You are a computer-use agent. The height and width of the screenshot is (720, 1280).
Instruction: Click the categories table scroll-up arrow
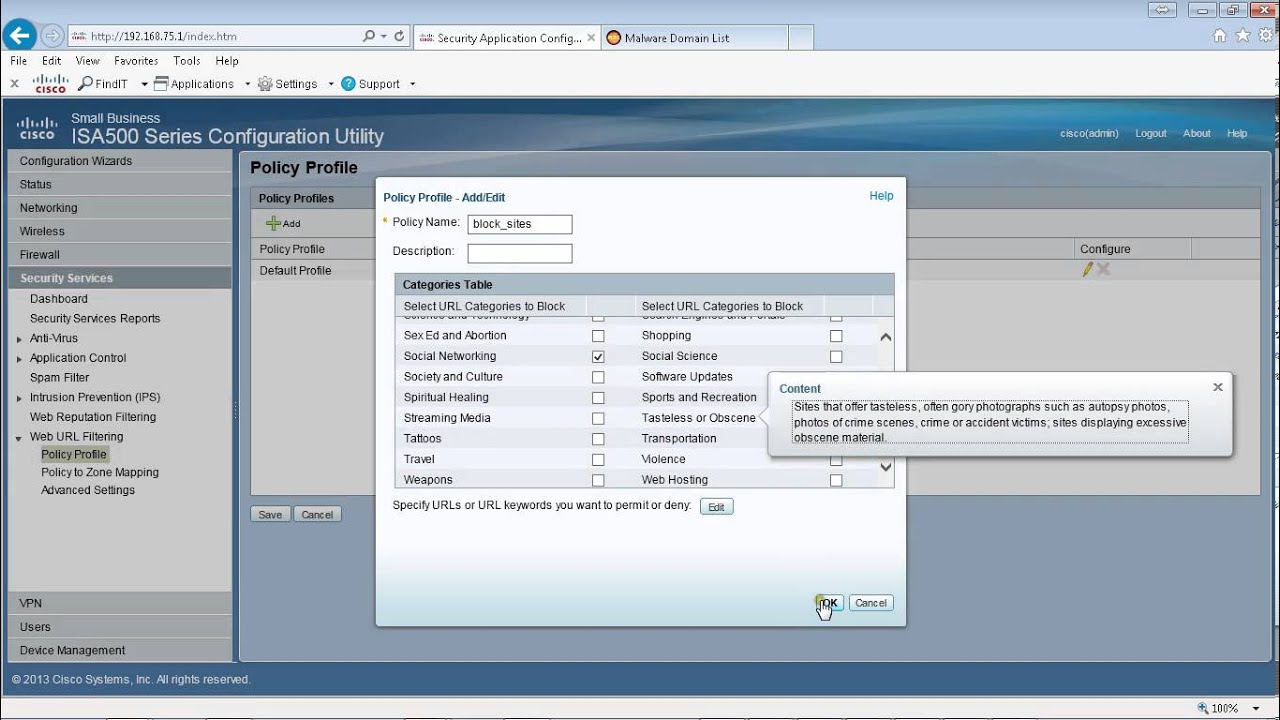pyautogui.click(x=885, y=337)
